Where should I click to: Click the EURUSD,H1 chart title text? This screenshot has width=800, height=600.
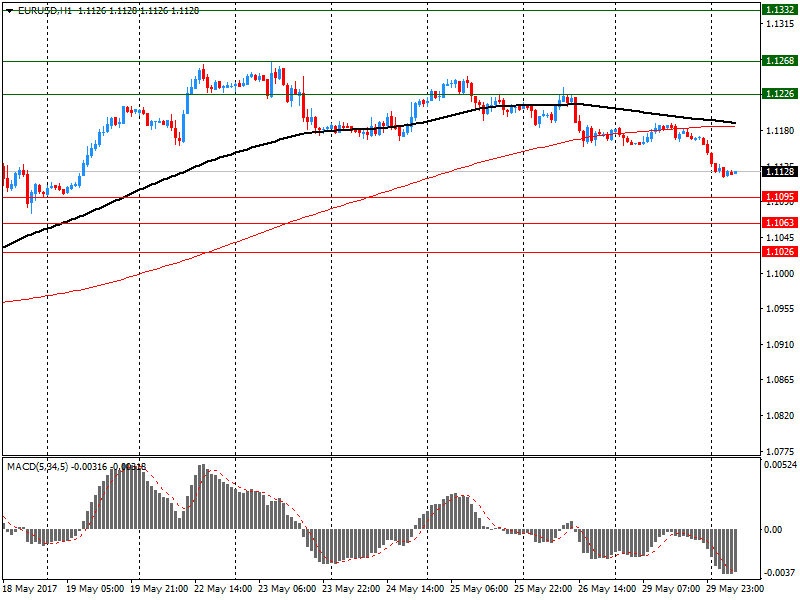click(45, 10)
